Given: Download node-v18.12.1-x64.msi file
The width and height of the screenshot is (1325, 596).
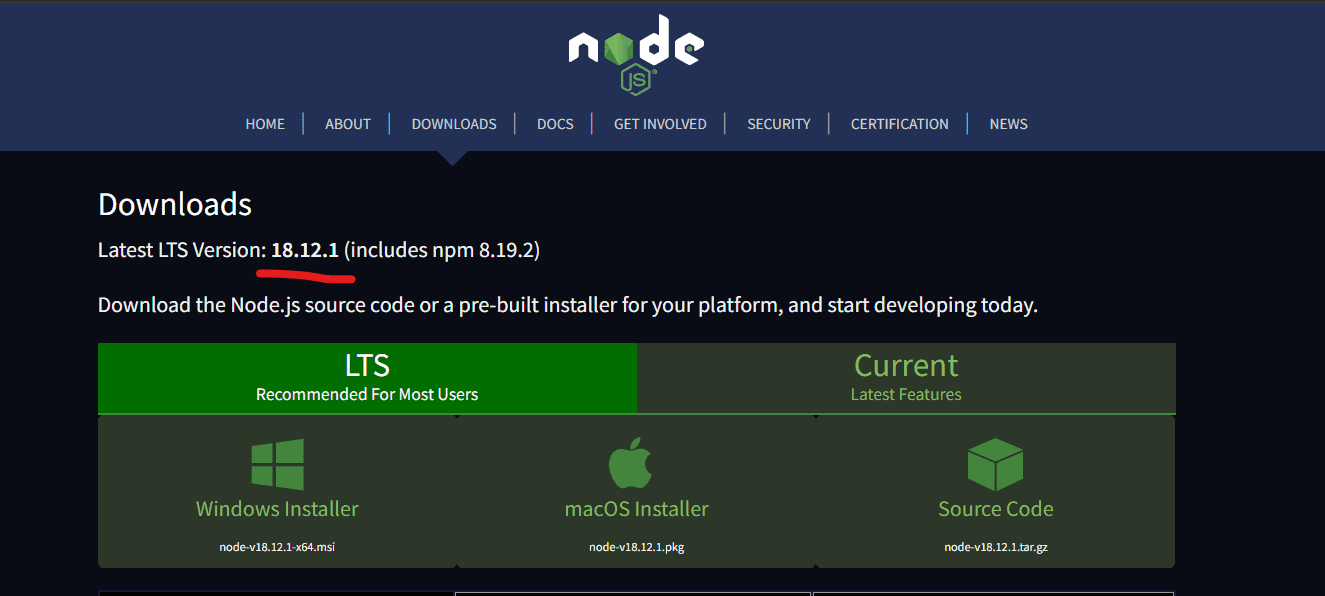Looking at the screenshot, I should coord(277,547).
